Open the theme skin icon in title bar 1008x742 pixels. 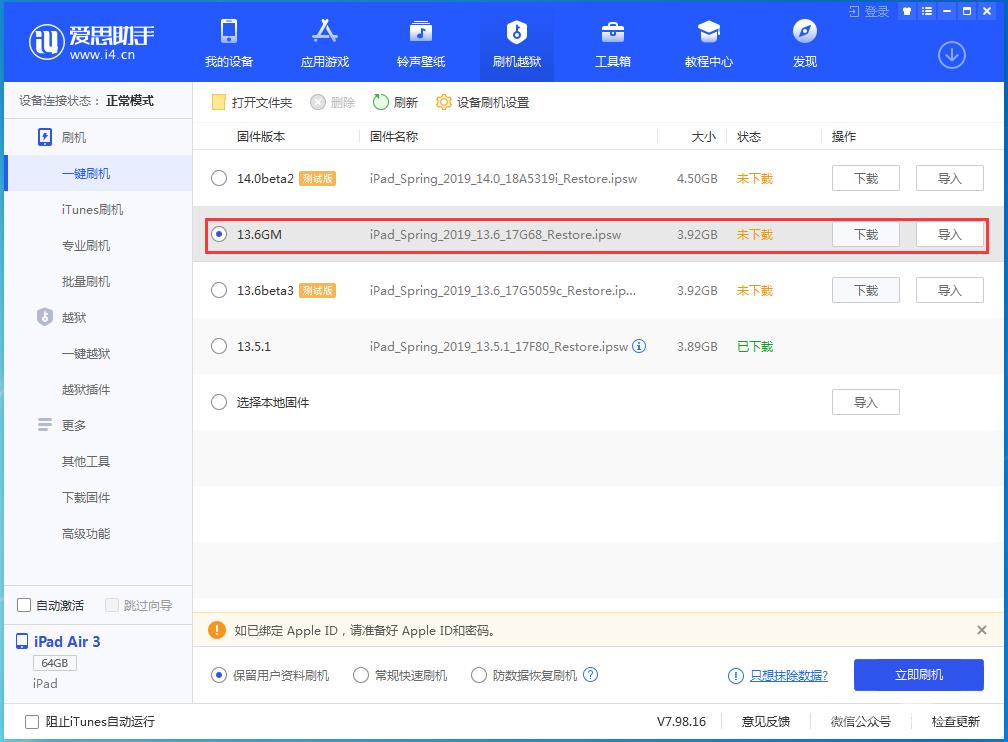point(907,11)
